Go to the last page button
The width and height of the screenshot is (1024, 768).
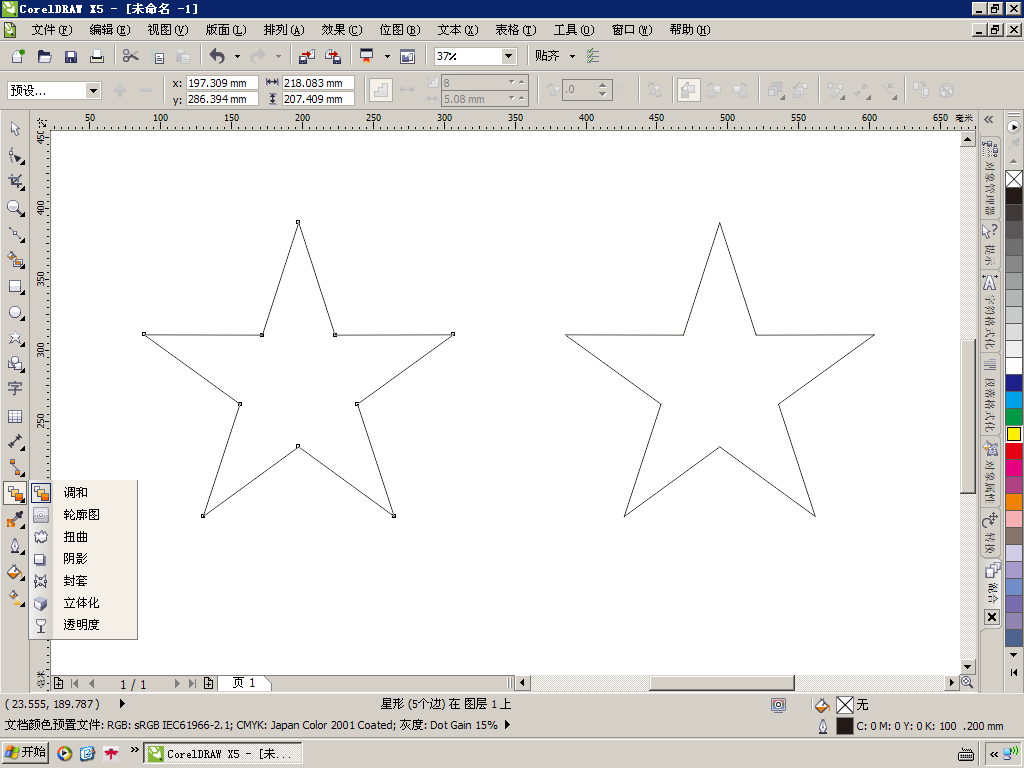coord(192,683)
